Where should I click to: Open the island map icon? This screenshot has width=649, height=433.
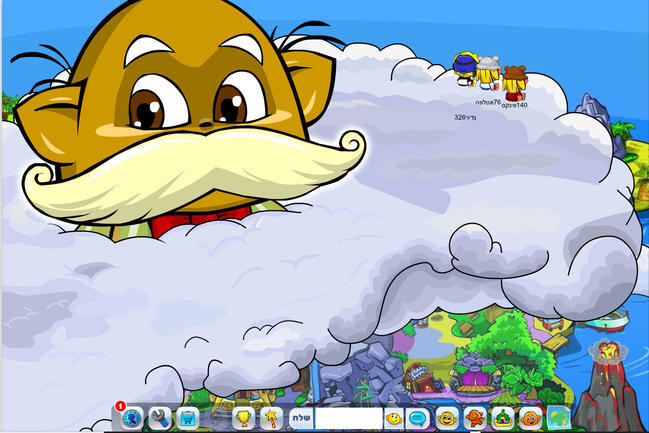pos(558,418)
